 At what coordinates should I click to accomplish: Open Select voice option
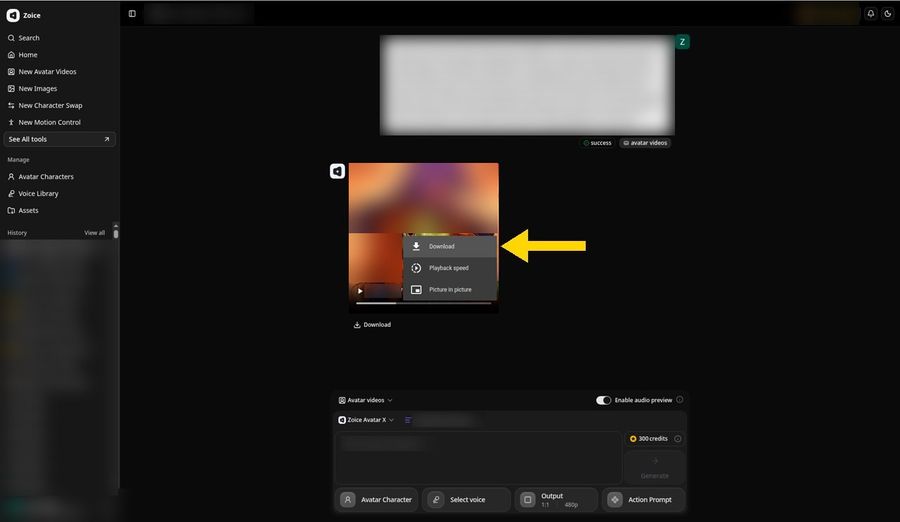pyautogui.click(x=466, y=500)
